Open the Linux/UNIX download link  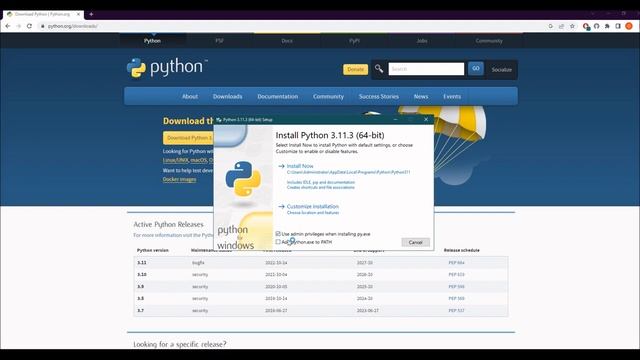pos(176,160)
